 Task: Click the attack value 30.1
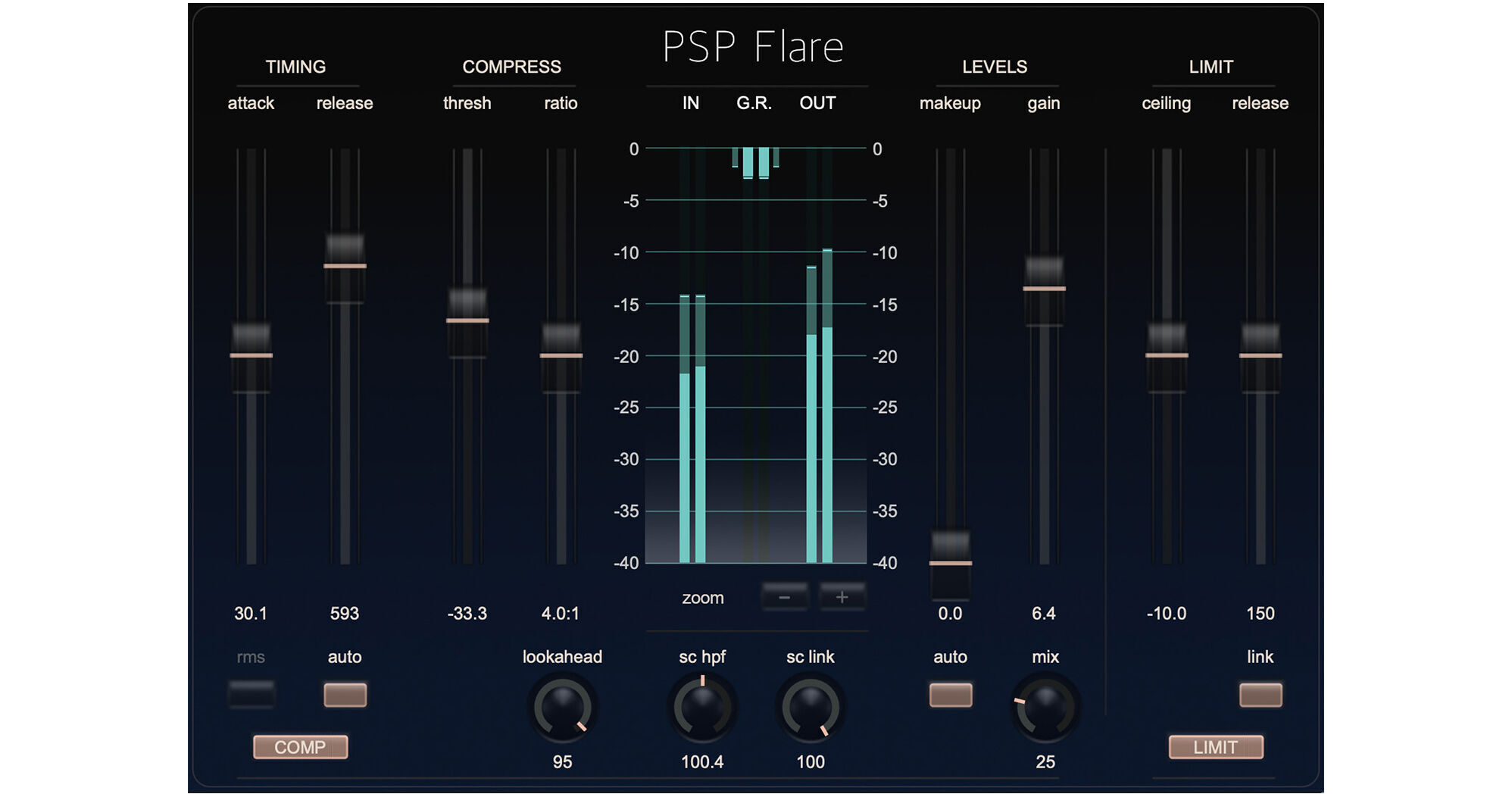[x=251, y=613]
